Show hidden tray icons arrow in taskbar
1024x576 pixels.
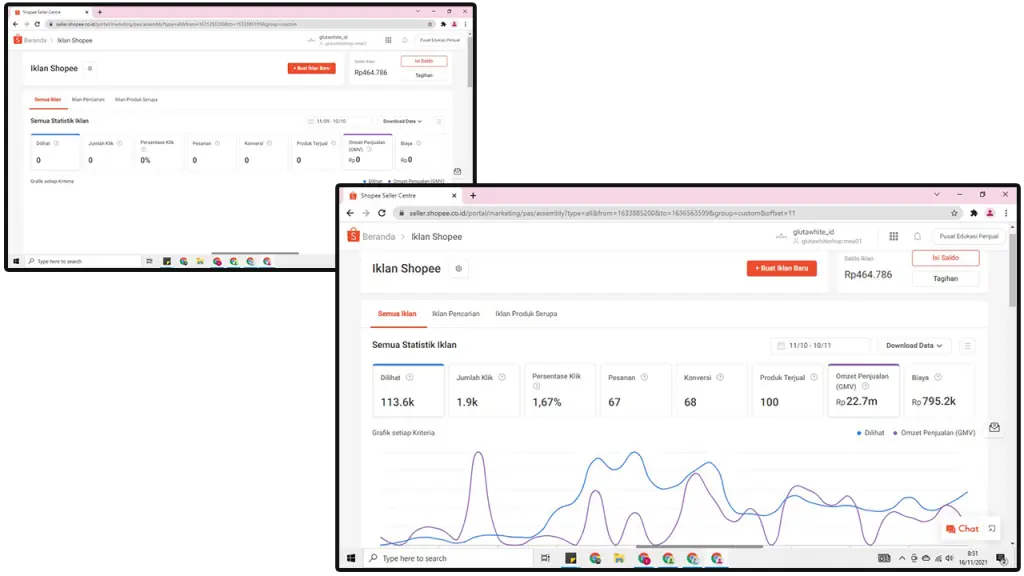[902, 558]
